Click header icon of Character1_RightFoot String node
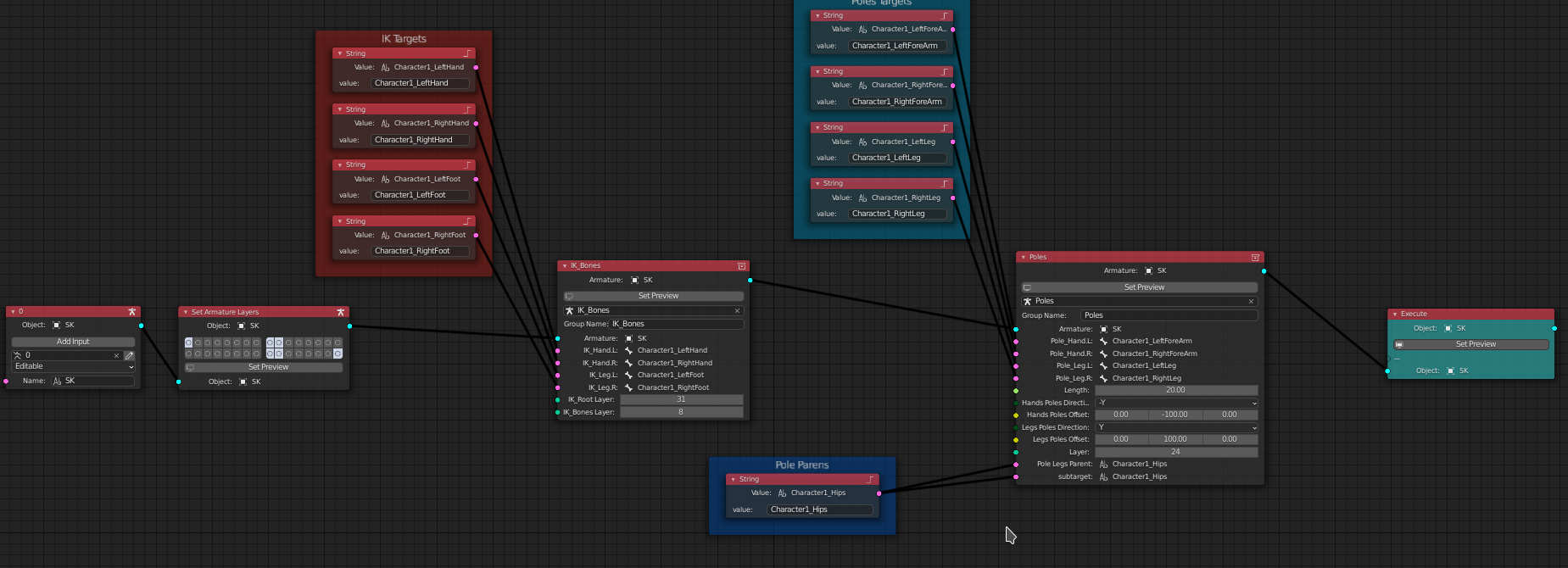Image resolution: width=1568 pixels, height=568 pixels. (x=467, y=221)
